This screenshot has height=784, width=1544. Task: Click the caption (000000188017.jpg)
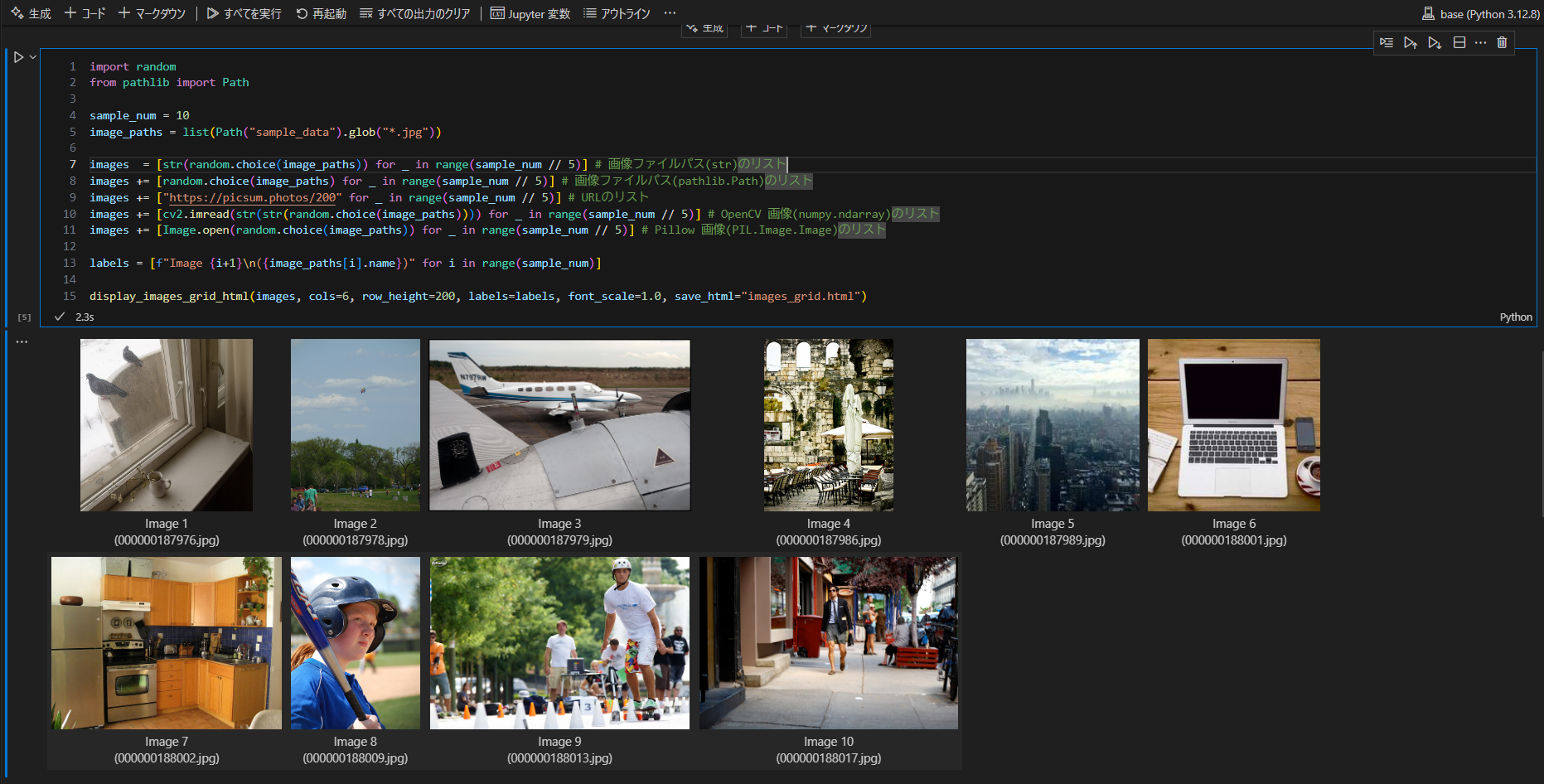pos(829,758)
